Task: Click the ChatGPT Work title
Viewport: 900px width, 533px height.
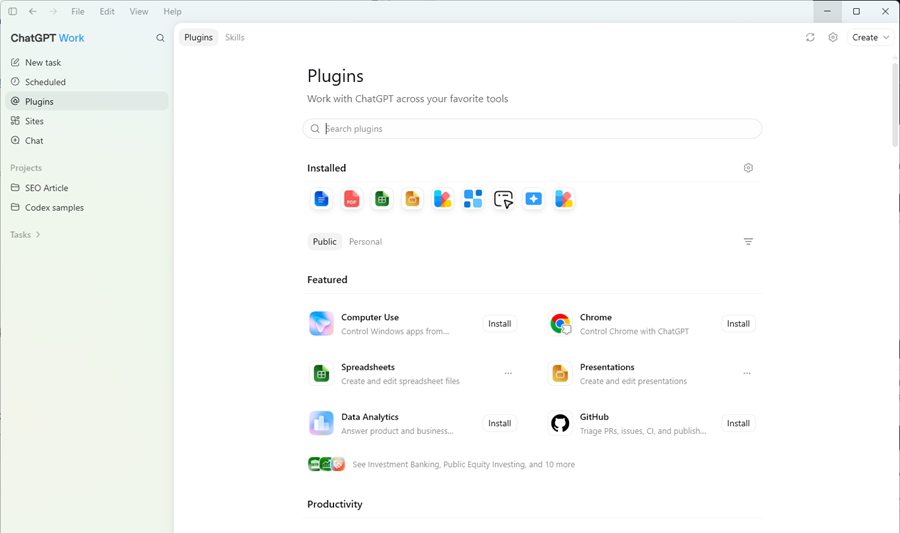Action: pyautogui.click(x=48, y=38)
